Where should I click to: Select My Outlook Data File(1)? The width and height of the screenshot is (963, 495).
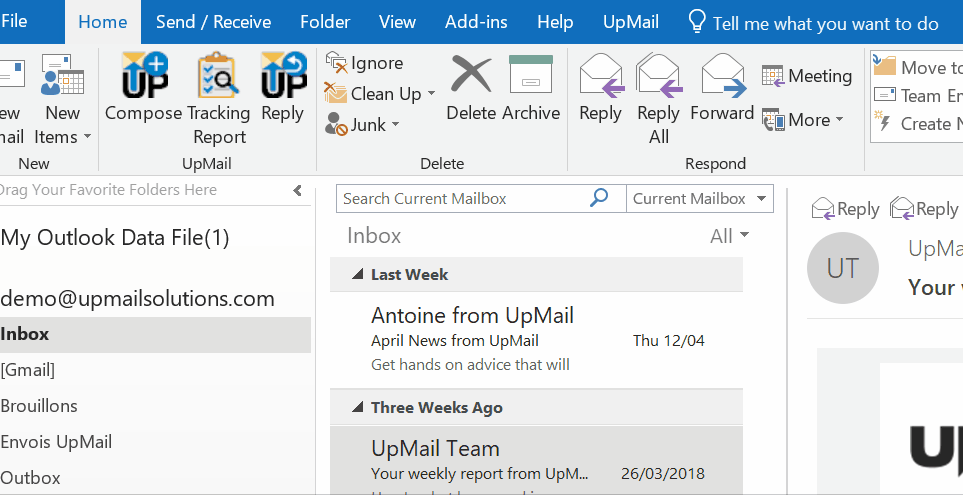[x=115, y=237]
